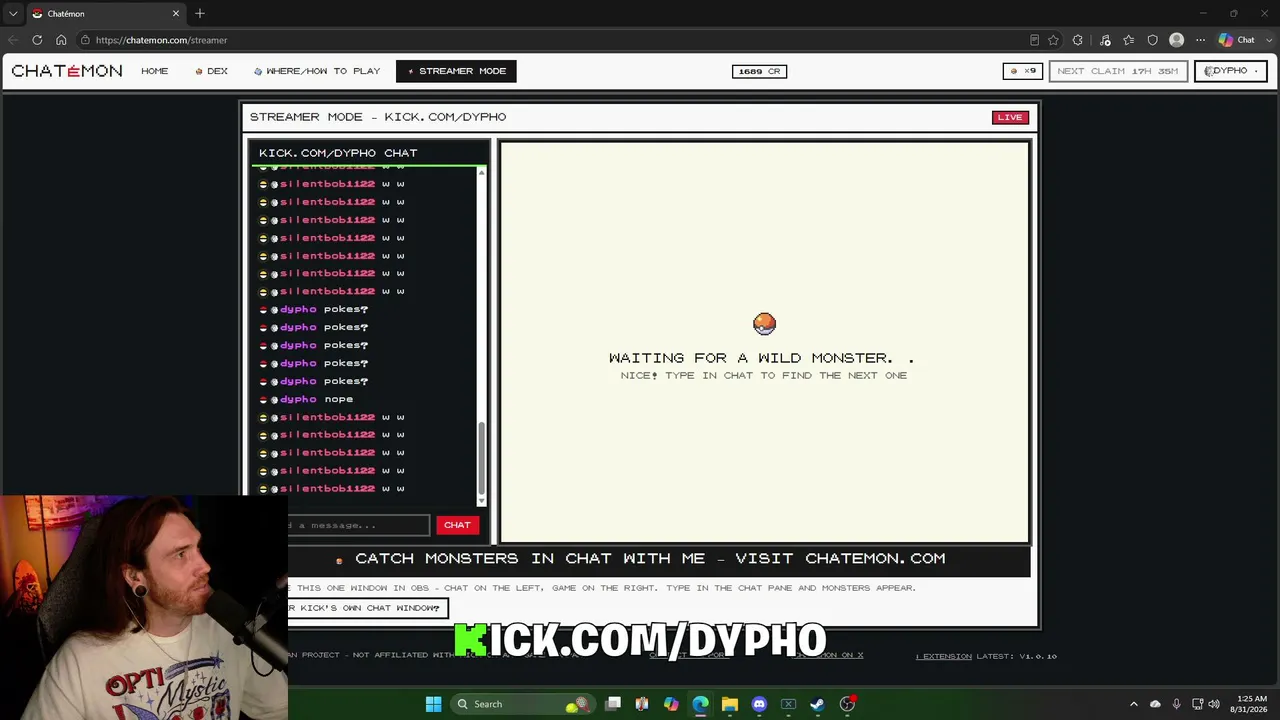Open Task View on the taskbar
The height and width of the screenshot is (720, 1280).
pyautogui.click(x=613, y=704)
